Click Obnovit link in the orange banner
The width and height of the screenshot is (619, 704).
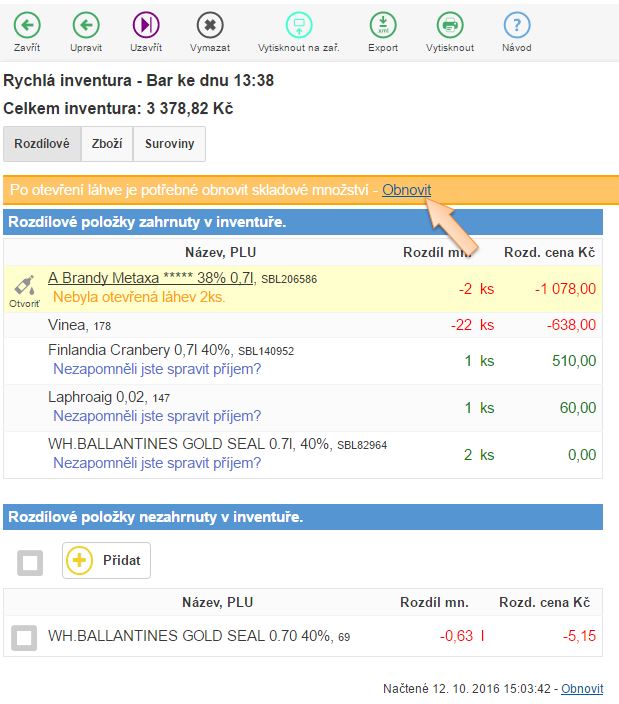point(406,190)
